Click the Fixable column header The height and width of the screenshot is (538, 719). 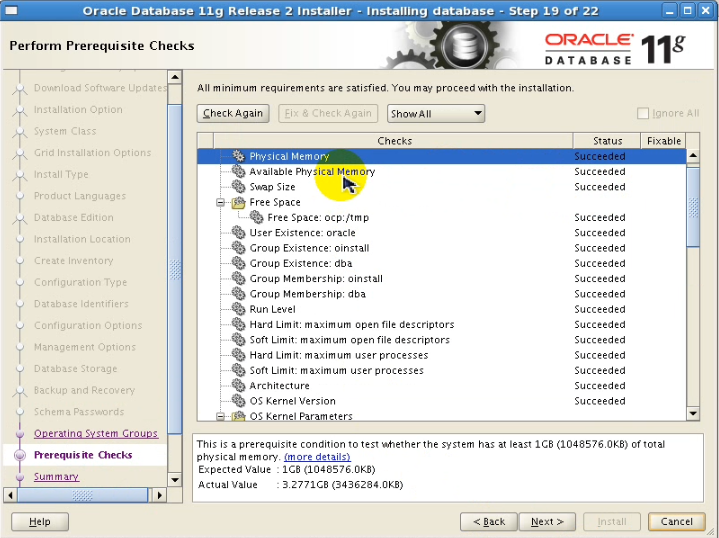tap(664, 141)
